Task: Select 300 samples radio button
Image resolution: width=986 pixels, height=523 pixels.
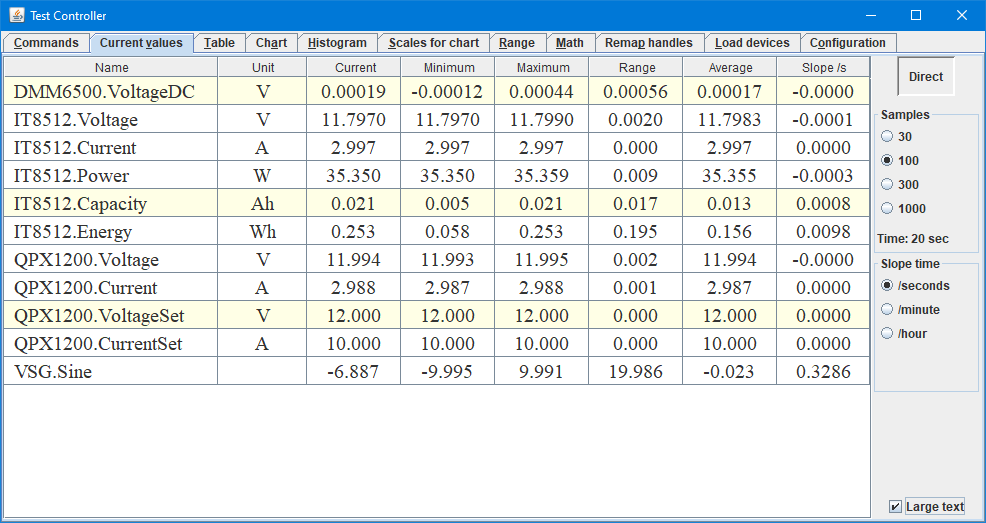Action: click(x=887, y=184)
